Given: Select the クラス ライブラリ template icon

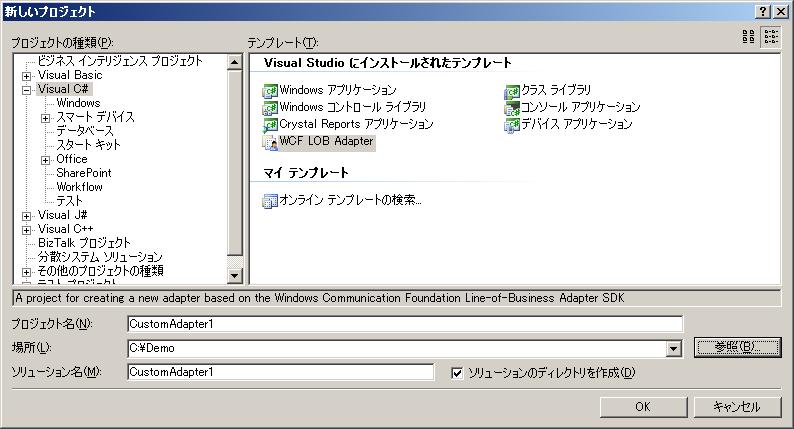Looking at the screenshot, I should (x=512, y=91).
